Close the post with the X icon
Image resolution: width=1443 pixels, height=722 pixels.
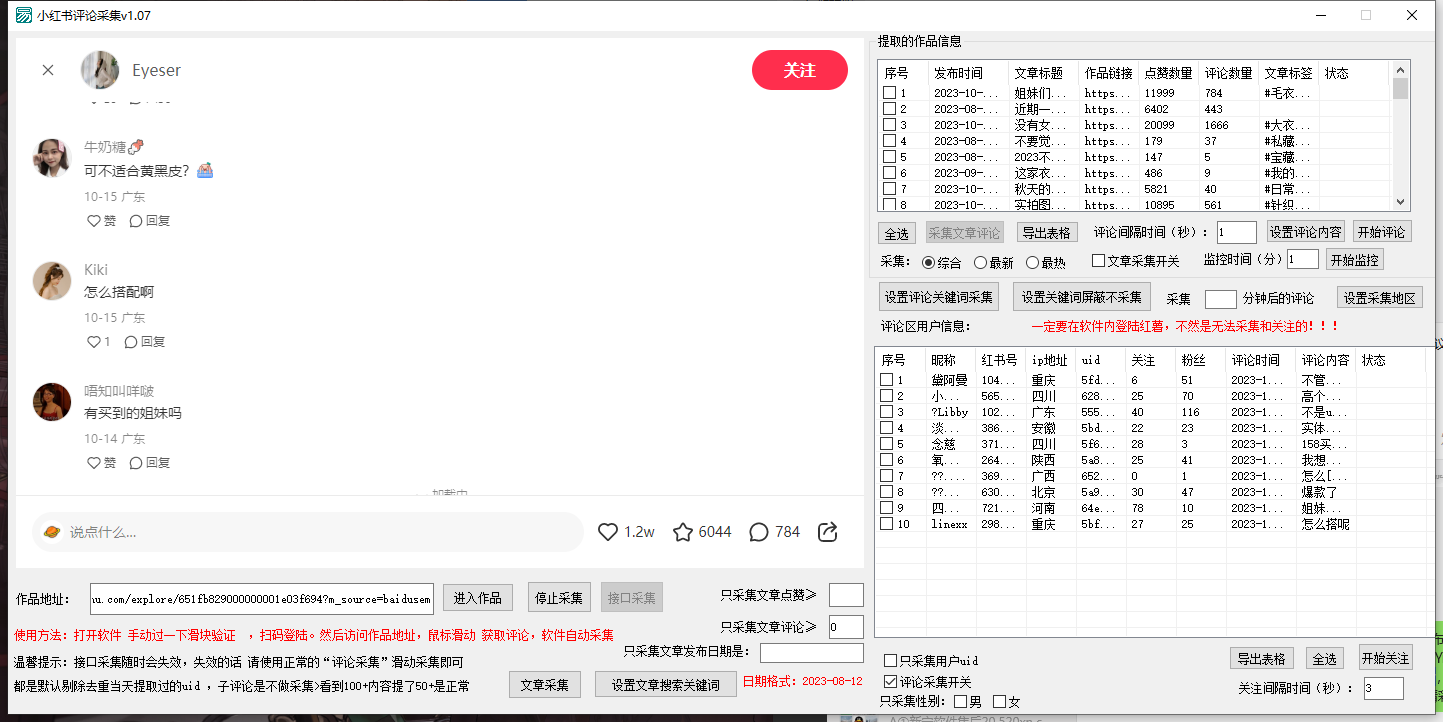click(x=48, y=70)
